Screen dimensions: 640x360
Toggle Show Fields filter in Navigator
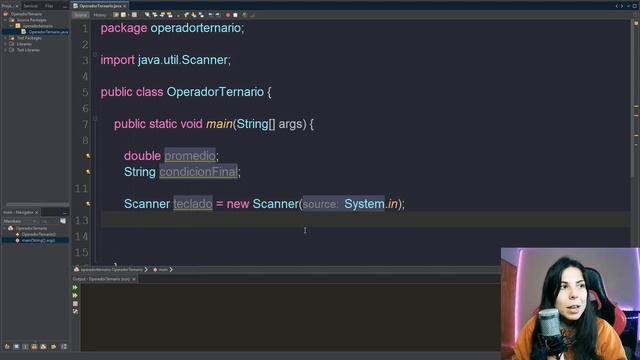16,347
